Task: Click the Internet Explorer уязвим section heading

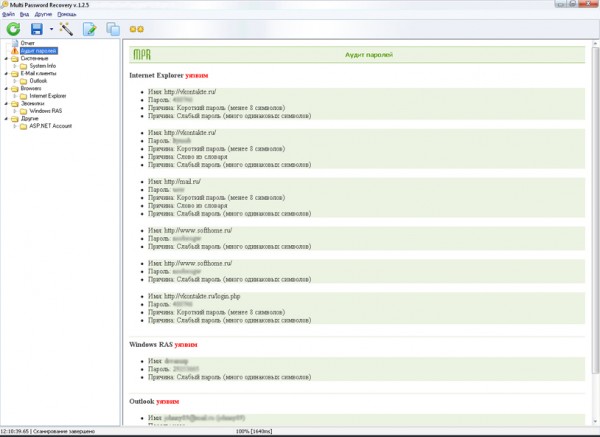Action: [169, 75]
